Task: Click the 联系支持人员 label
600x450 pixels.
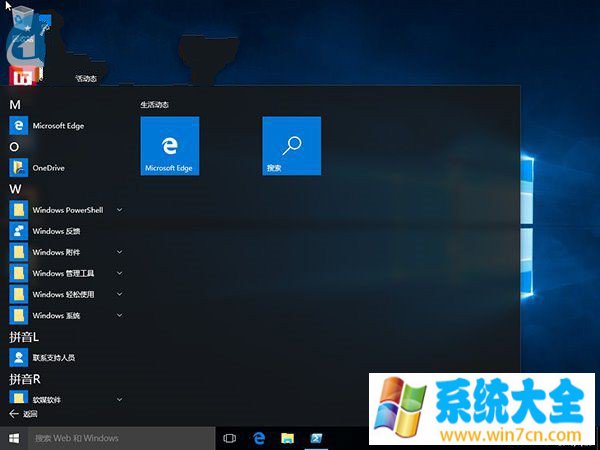Action: (54, 357)
